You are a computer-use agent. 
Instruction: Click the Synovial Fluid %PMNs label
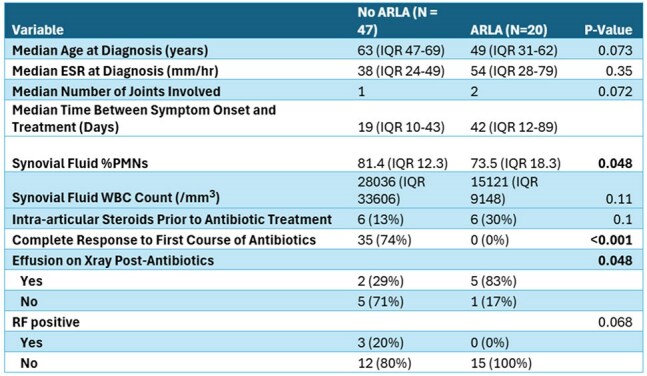tap(80, 163)
